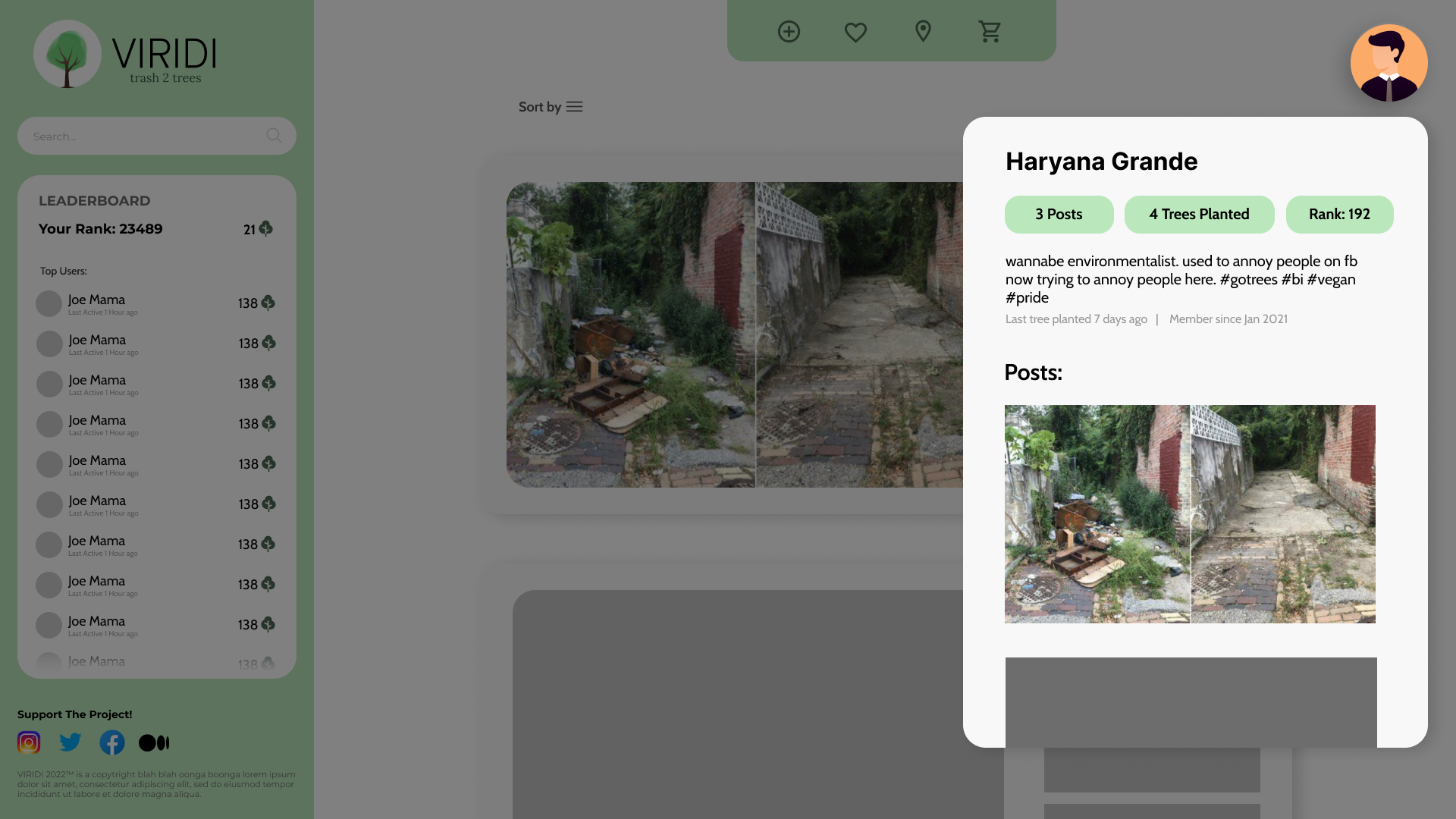This screenshot has height=819, width=1456.
Task: Open the large alley feed post image
Action: tap(734, 334)
